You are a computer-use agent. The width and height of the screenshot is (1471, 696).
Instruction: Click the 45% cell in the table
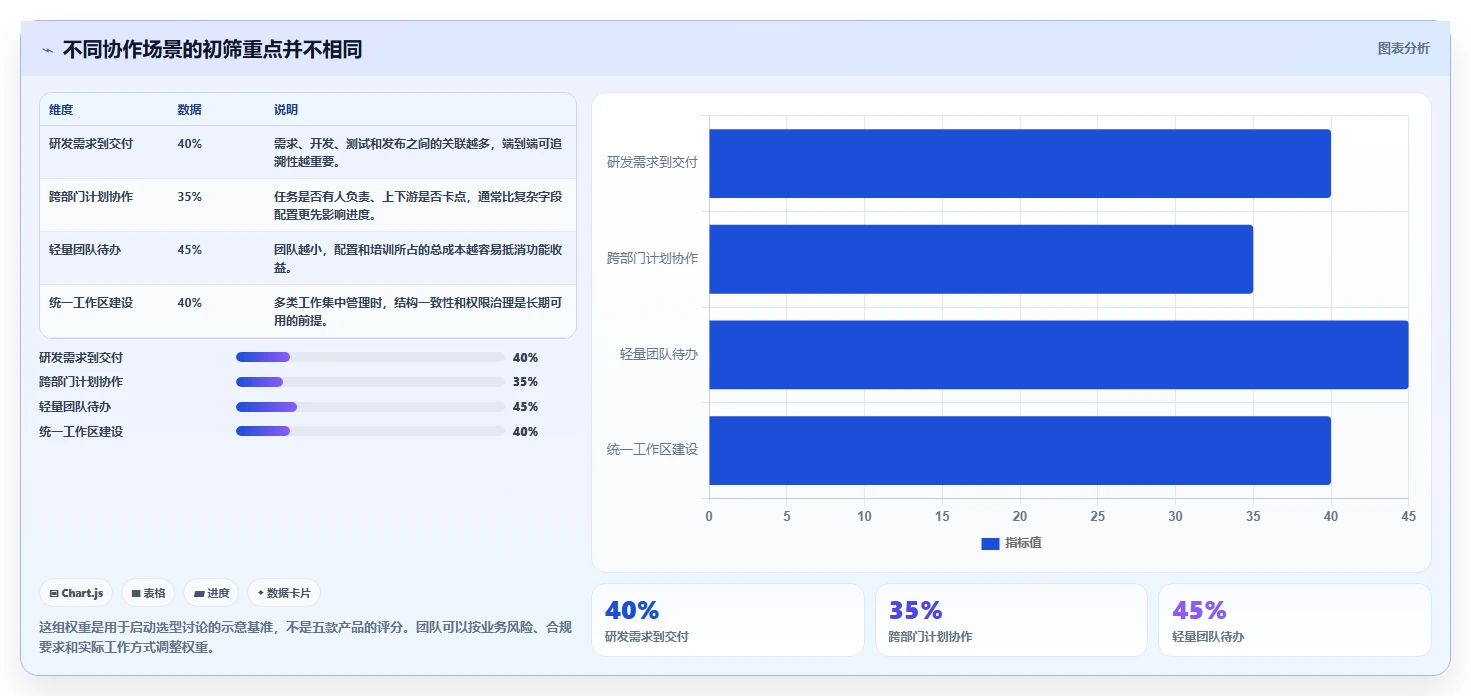190,250
